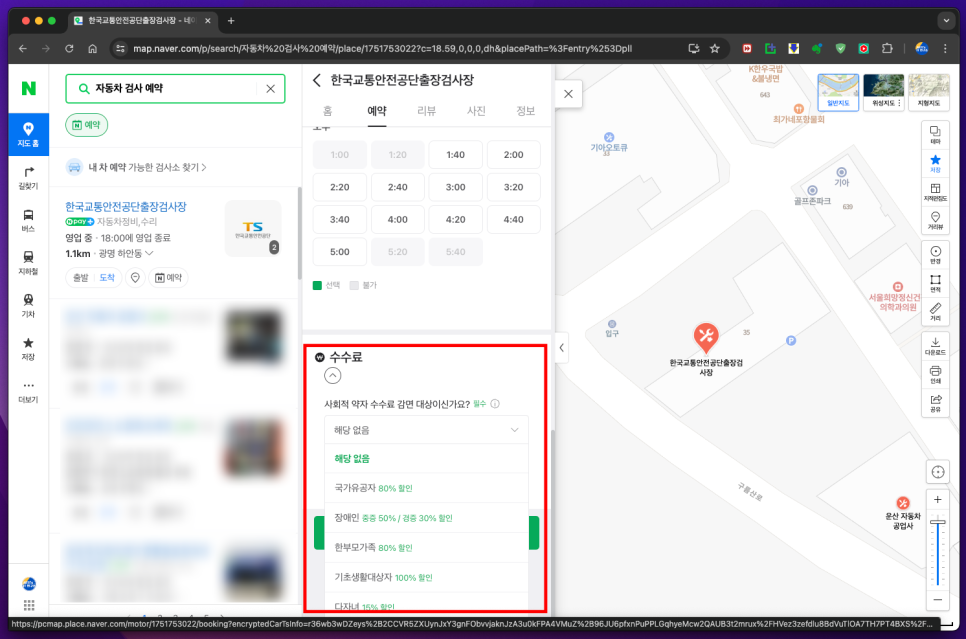Viewport: 966px width, 639px height.
Task: Click the Naver N logo
Action: click(28, 88)
